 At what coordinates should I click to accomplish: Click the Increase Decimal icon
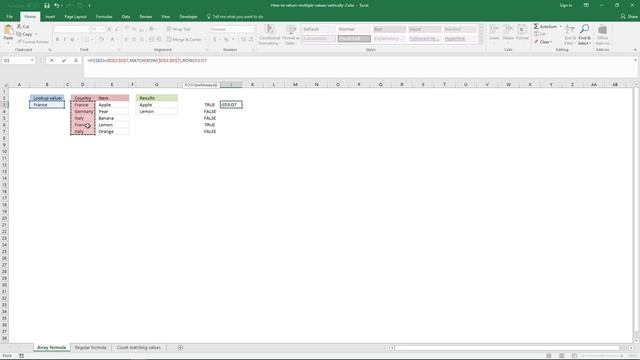point(243,40)
